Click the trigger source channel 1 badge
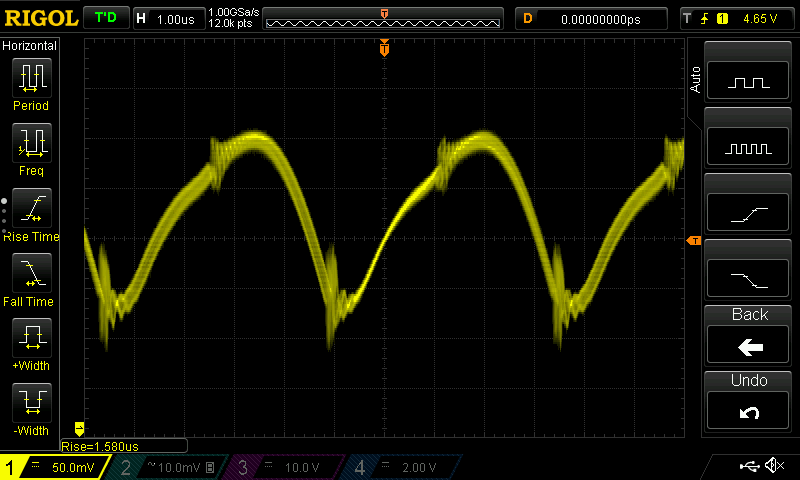The width and height of the screenshot is (800, 480). (722, 19)
